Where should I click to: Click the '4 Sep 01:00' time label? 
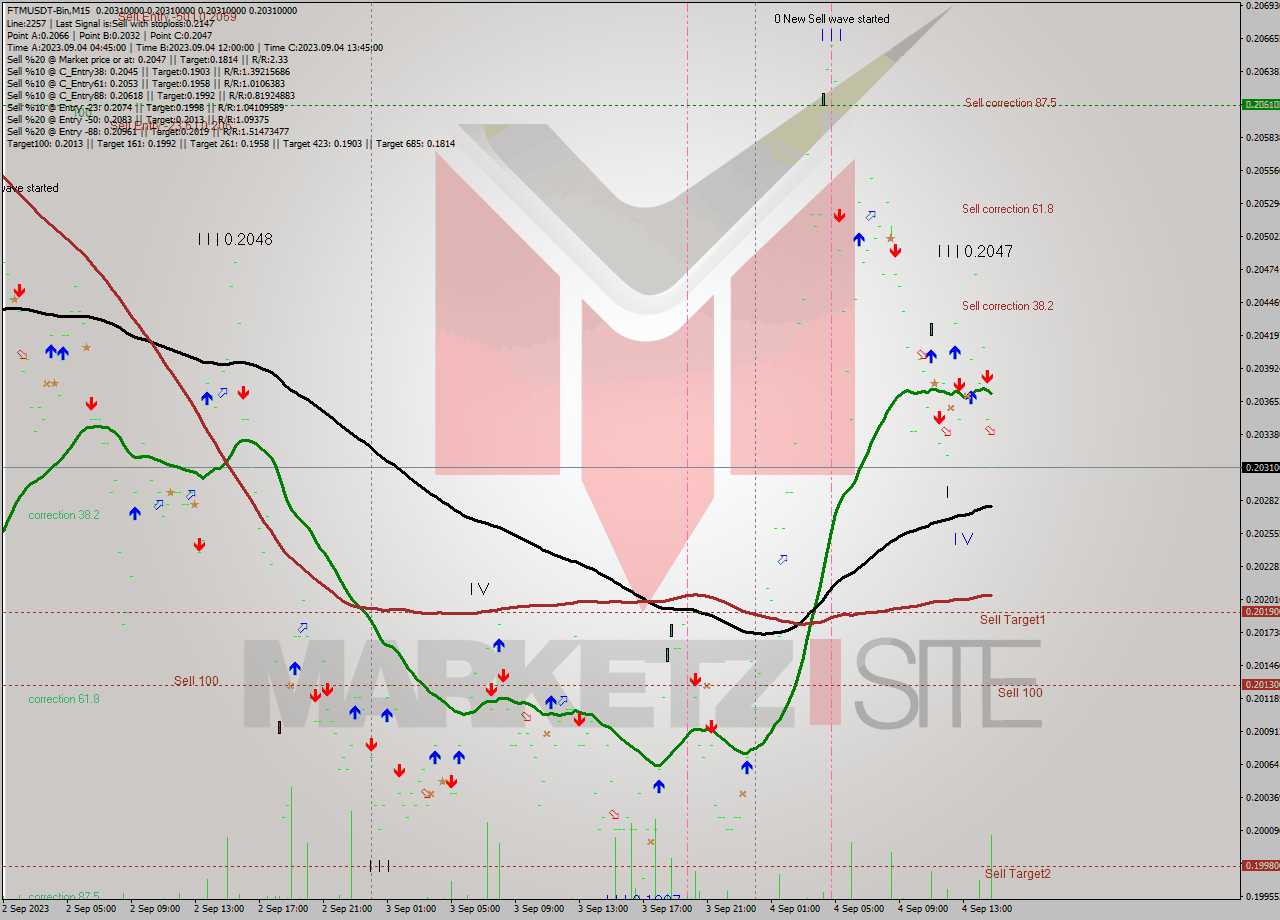pos(794,909)
